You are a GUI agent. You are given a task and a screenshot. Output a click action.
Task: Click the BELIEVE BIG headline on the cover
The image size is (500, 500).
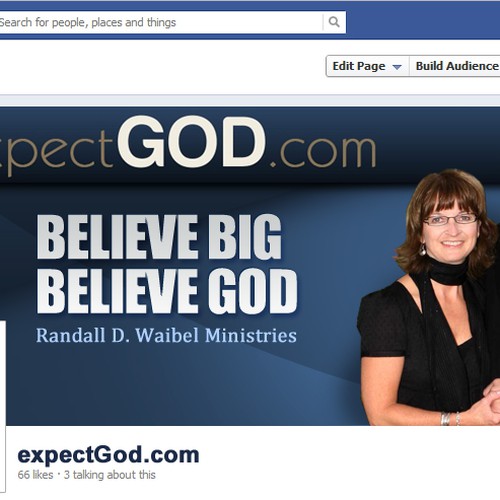159,236
